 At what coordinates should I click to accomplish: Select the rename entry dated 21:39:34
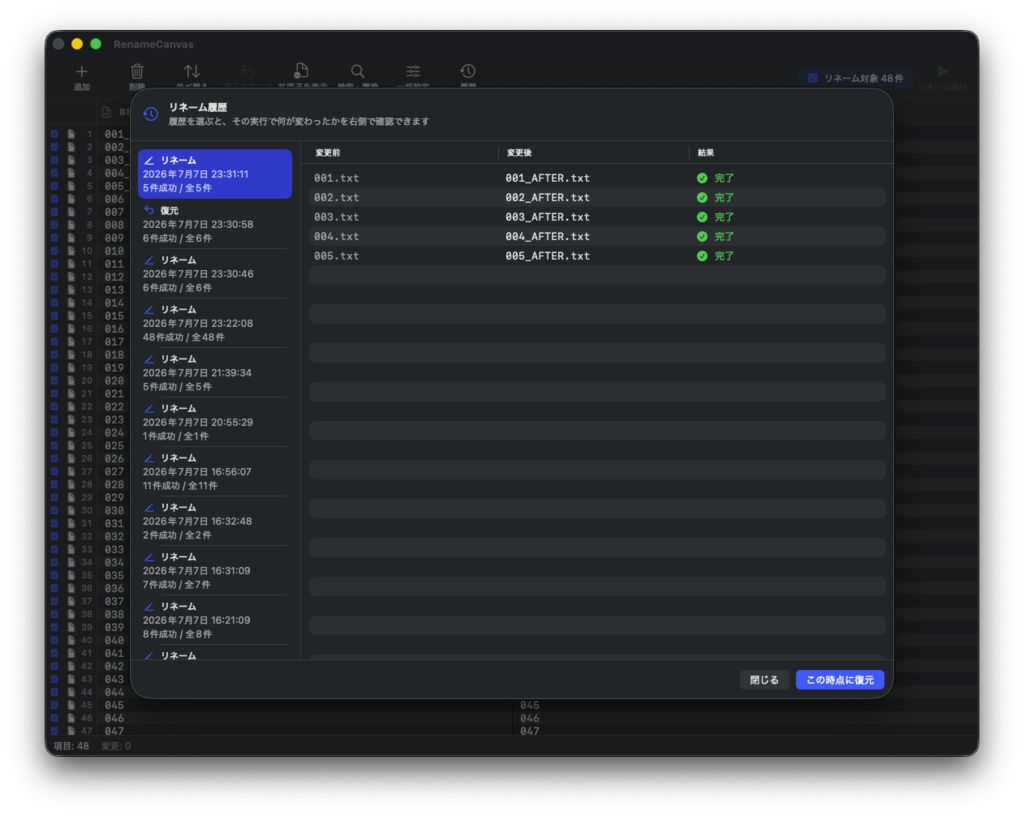(x=215, y=373)
